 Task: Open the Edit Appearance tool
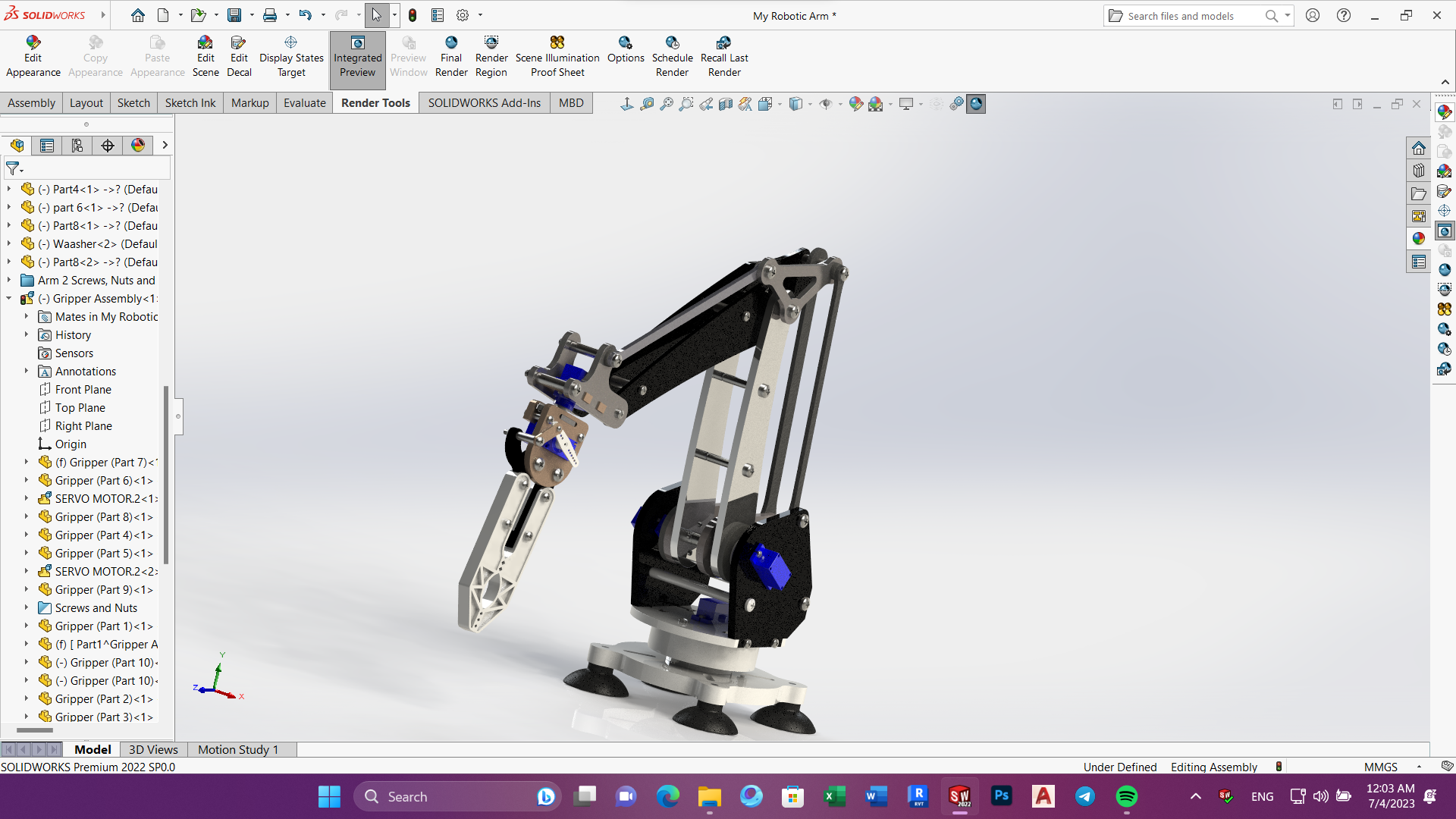pyautogui.click(x=33, y=55)
